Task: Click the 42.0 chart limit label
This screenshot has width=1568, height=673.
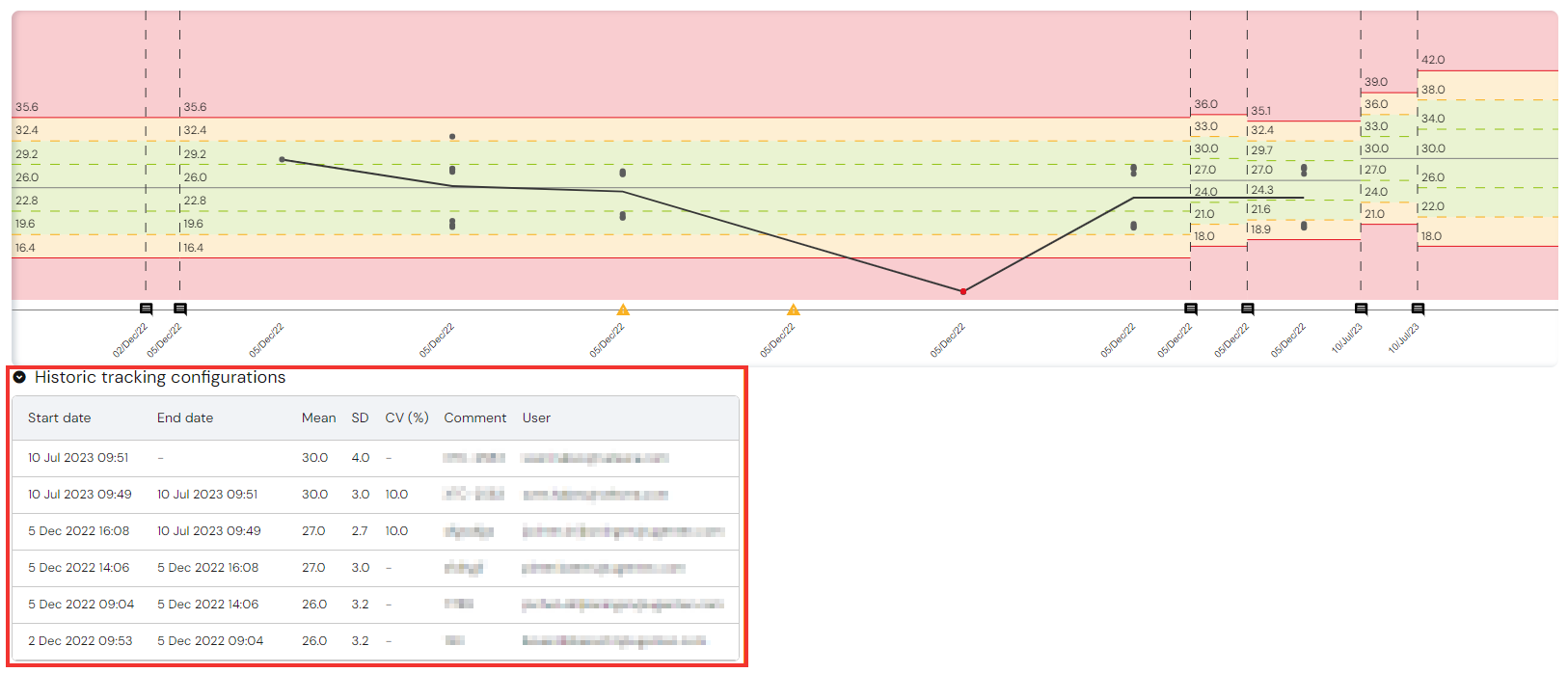Action: click(1433, 60)
